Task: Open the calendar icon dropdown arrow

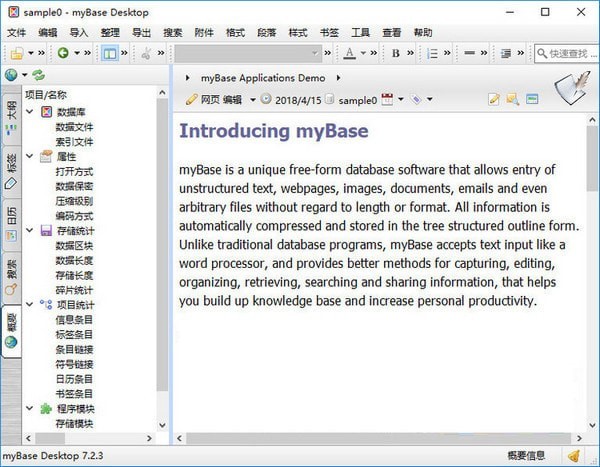Action: pyautogui.click(x=401, y=99)
